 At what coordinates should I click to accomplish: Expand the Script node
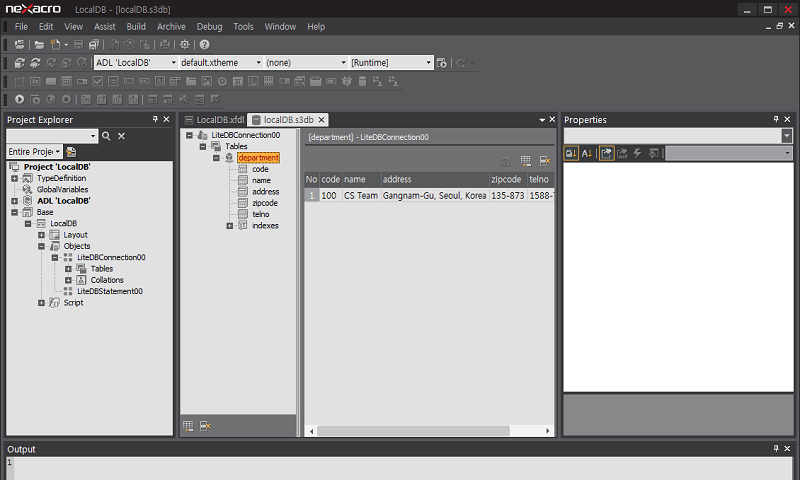pyautogui.click(x=41, y=303)
